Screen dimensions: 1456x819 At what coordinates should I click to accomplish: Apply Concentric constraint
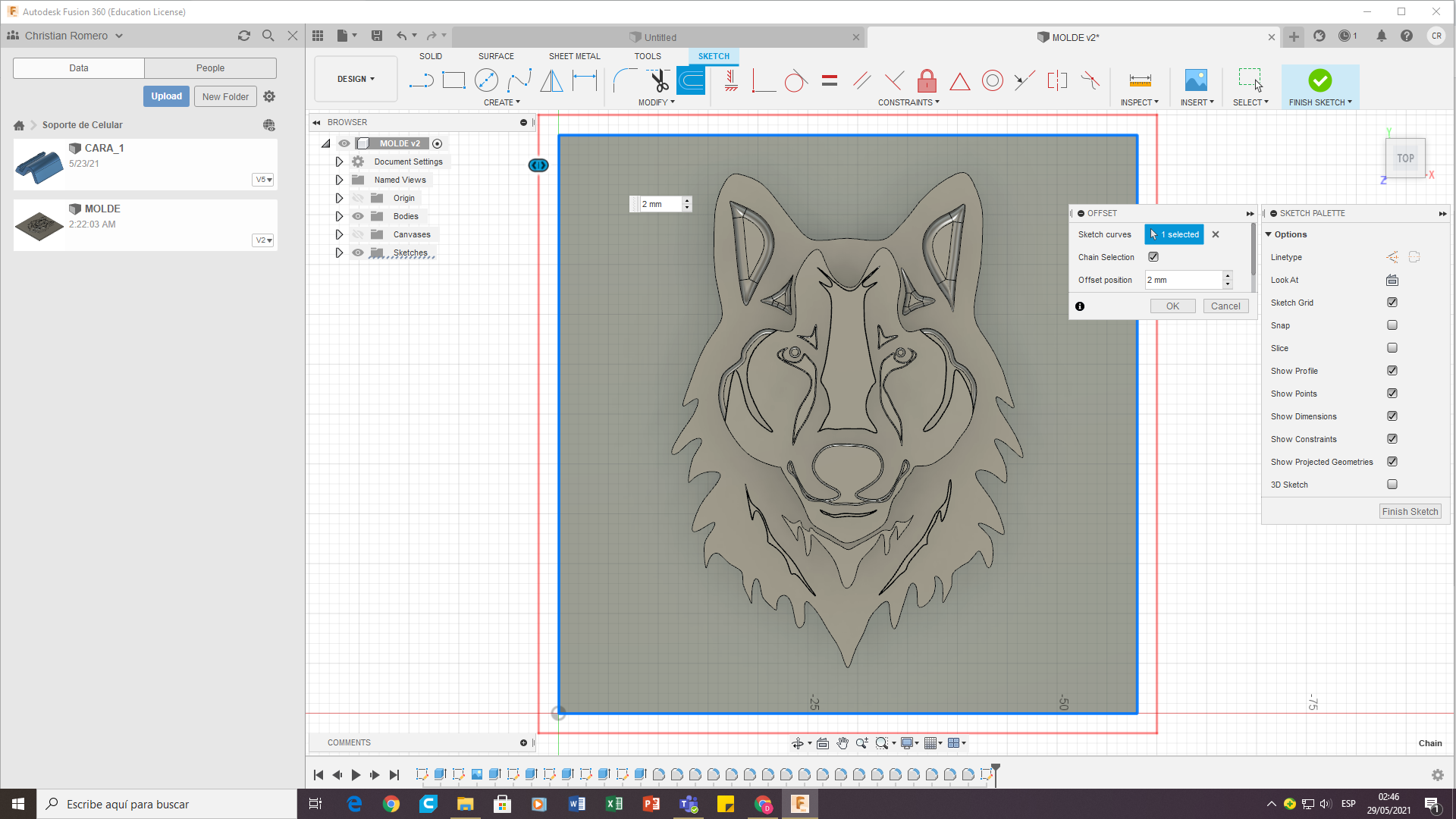[x=993, y=80]
